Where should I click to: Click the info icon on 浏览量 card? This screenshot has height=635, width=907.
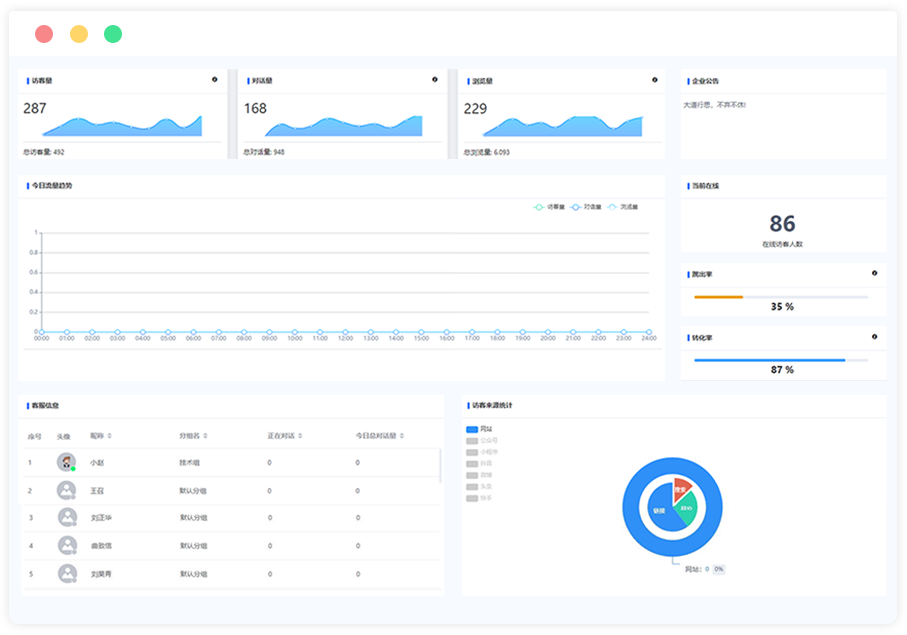click(655, 80)
